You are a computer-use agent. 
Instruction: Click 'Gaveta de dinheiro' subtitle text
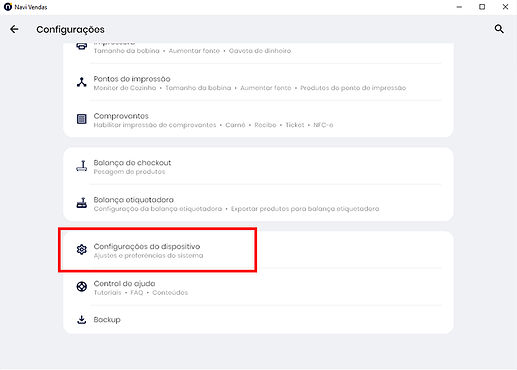(x=260, y=51)
